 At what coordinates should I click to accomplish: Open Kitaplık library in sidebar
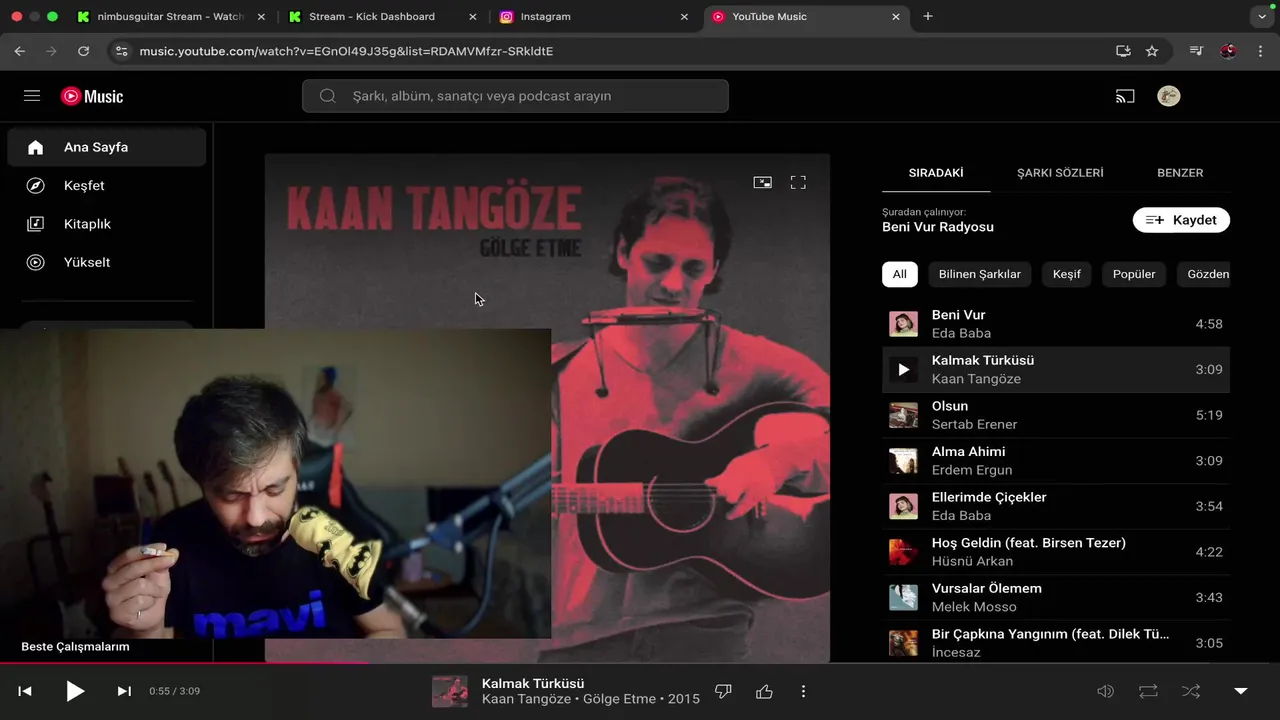click(106, 224)
